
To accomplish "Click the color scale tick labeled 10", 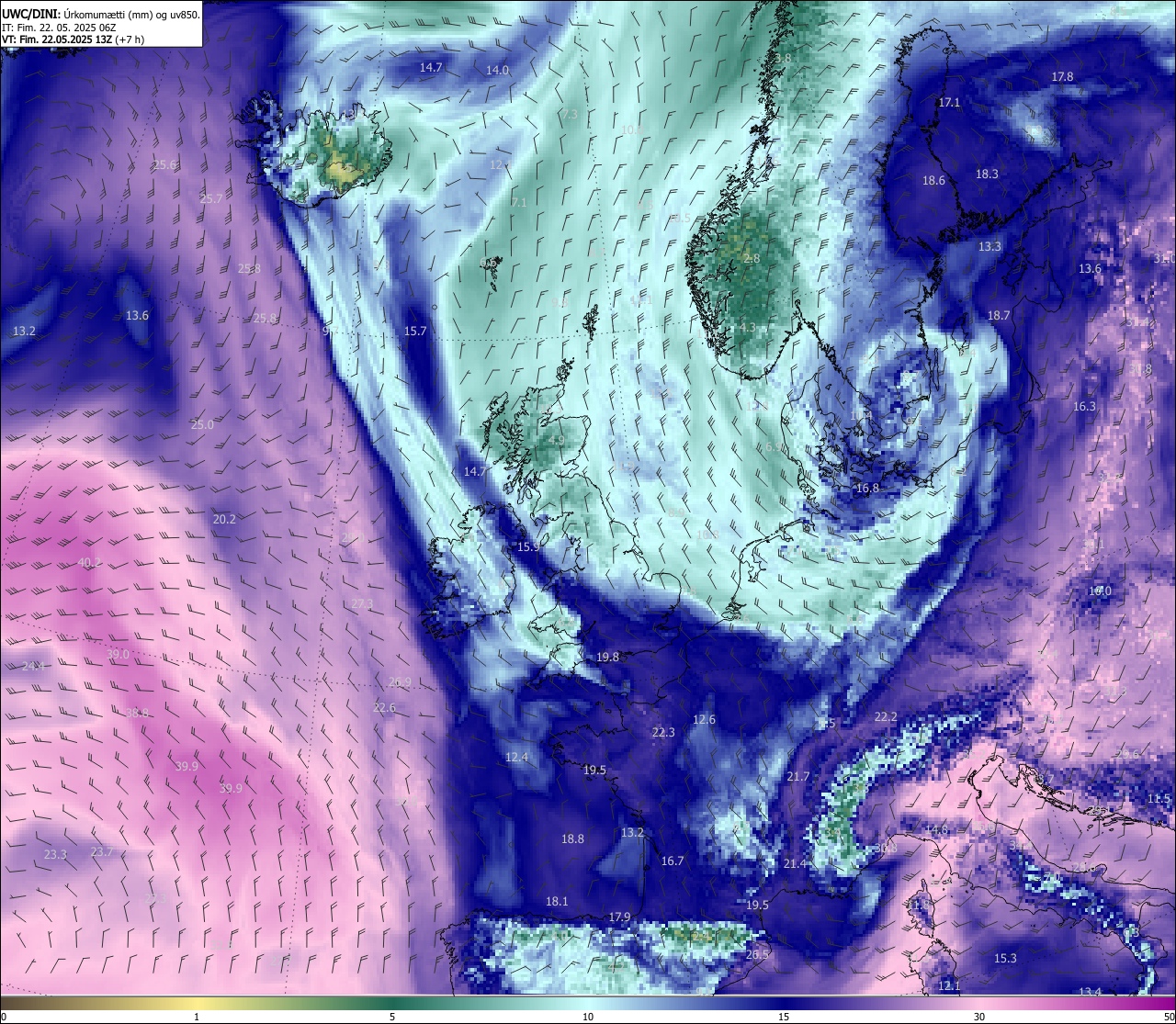I will tap(588, 1017).
